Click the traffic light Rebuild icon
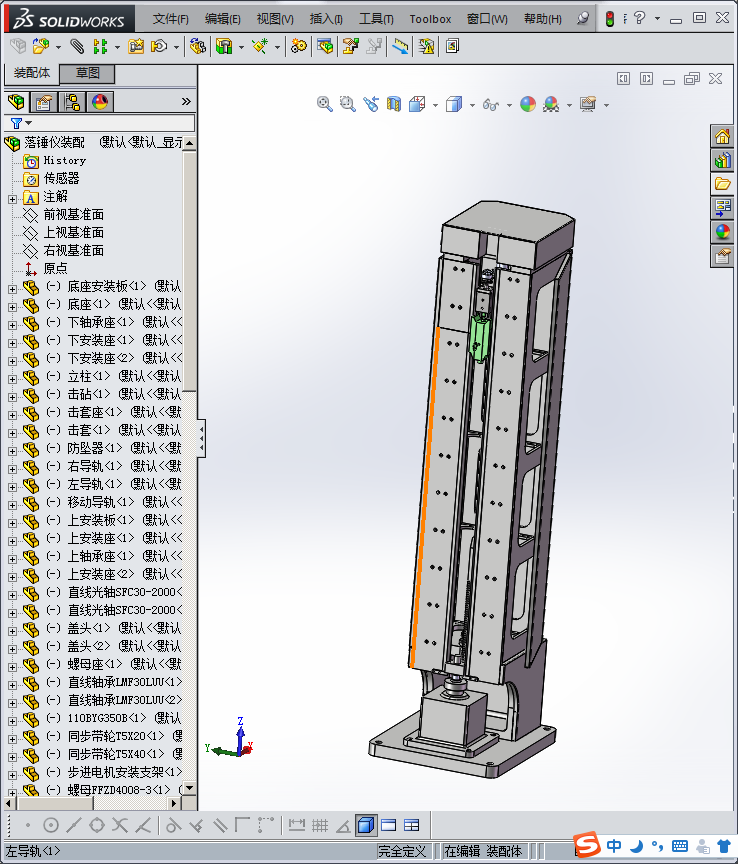 (x=610, y=19)
